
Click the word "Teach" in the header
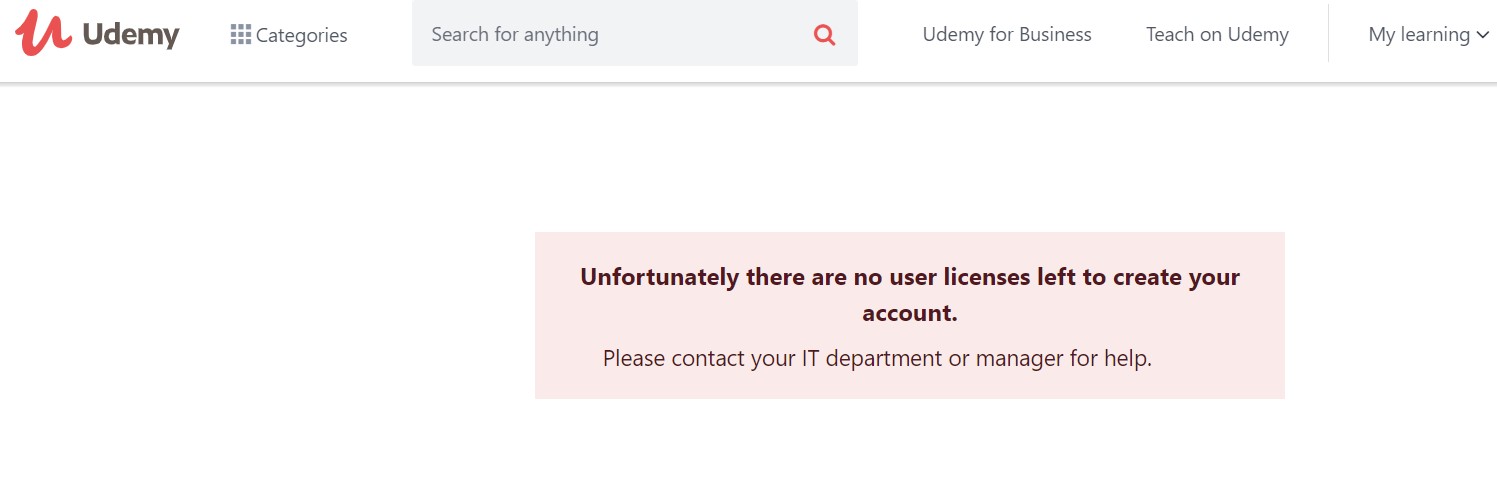pyautogui.click(x=1170, y=35)
